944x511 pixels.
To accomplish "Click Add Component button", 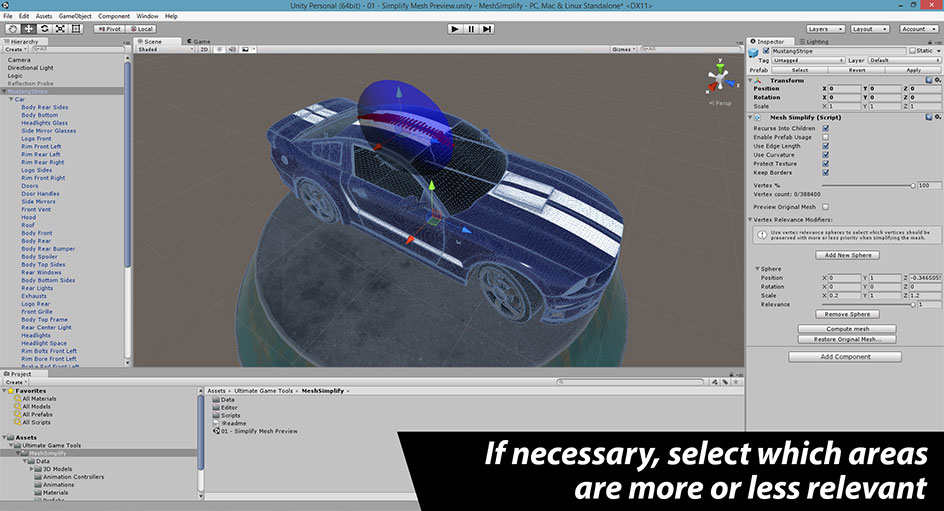I will (x=845, y=357).
